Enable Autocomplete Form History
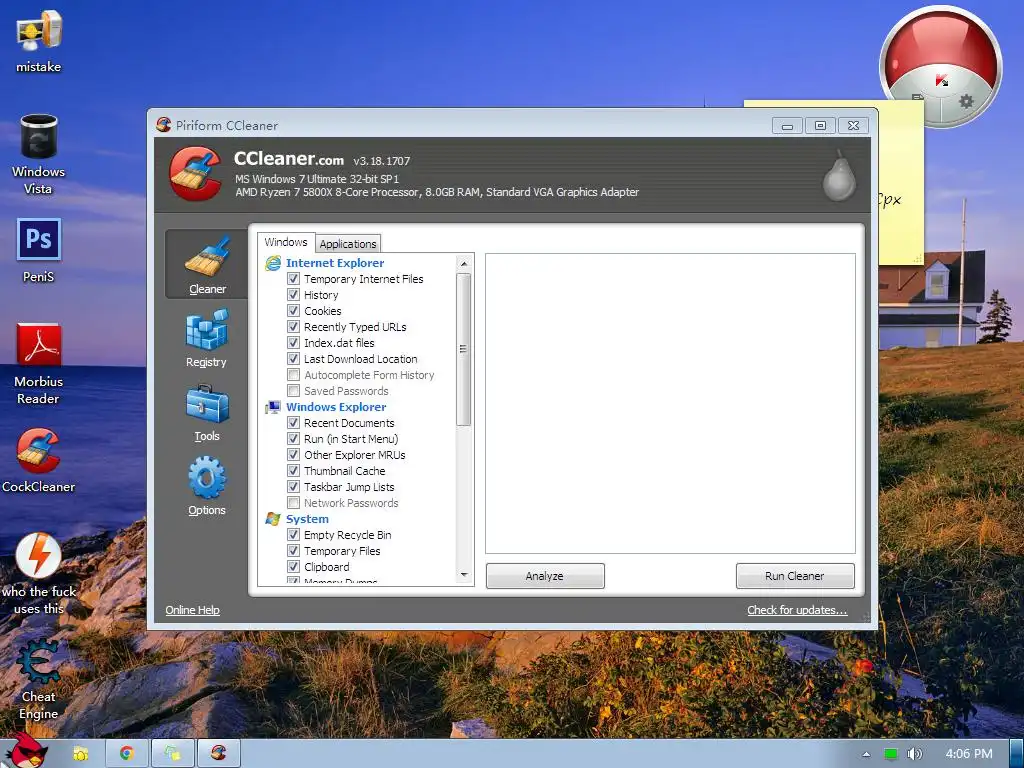This screenshot has height=768, width=1024. [293, 375]
